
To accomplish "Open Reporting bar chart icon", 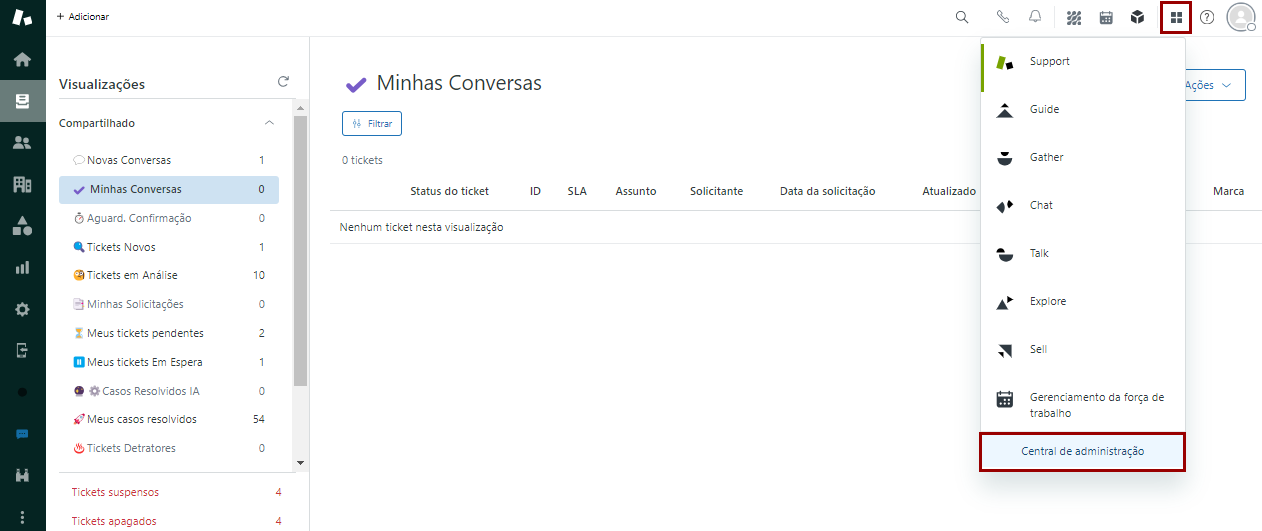I will point(22,267).
